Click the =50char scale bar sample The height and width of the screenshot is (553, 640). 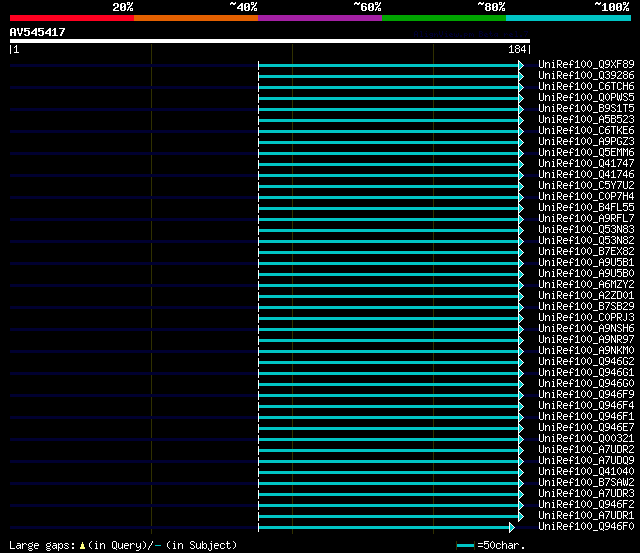[465, 546]
